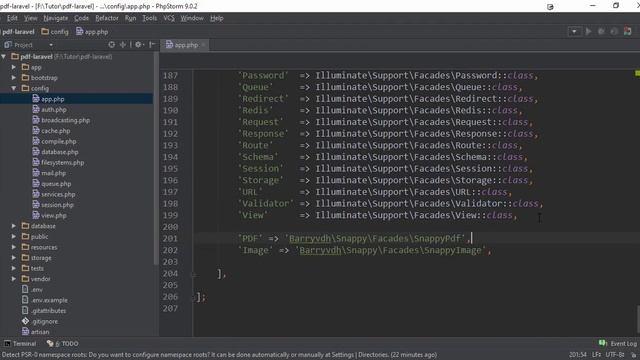Collapse the pdf-laravel root node
The height and width of the screenshot is (360, 640).
tap(4, 56)
